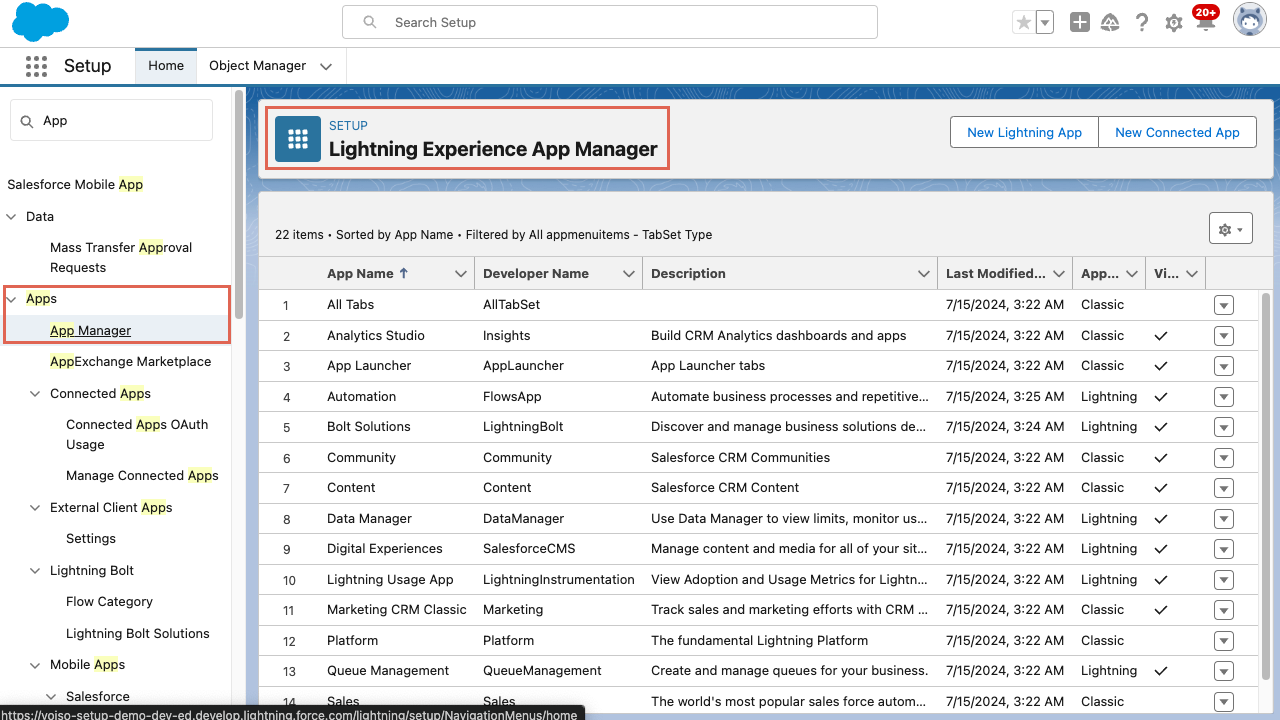The height and width of the screenshot is (720, 1280).
Task: Open row actions for Lightning Usage App
Action: click(x=1224, y=580)
